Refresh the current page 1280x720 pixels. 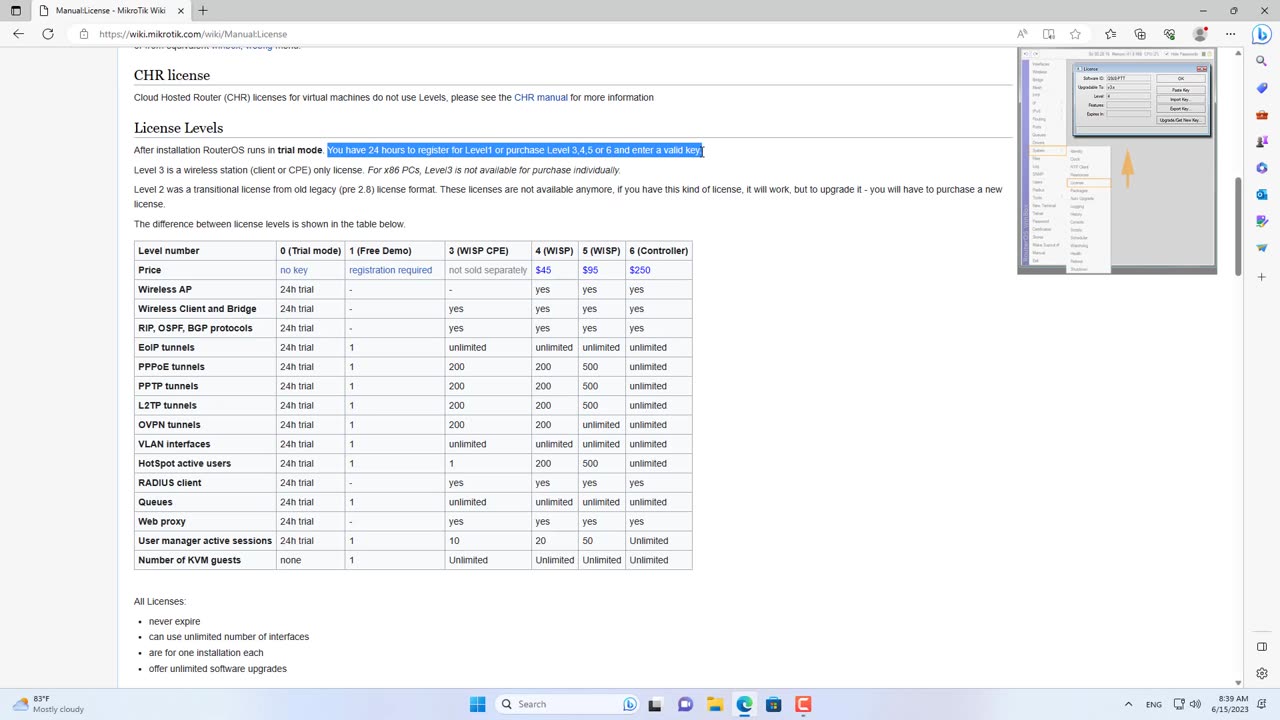click(x=47, y=34)
